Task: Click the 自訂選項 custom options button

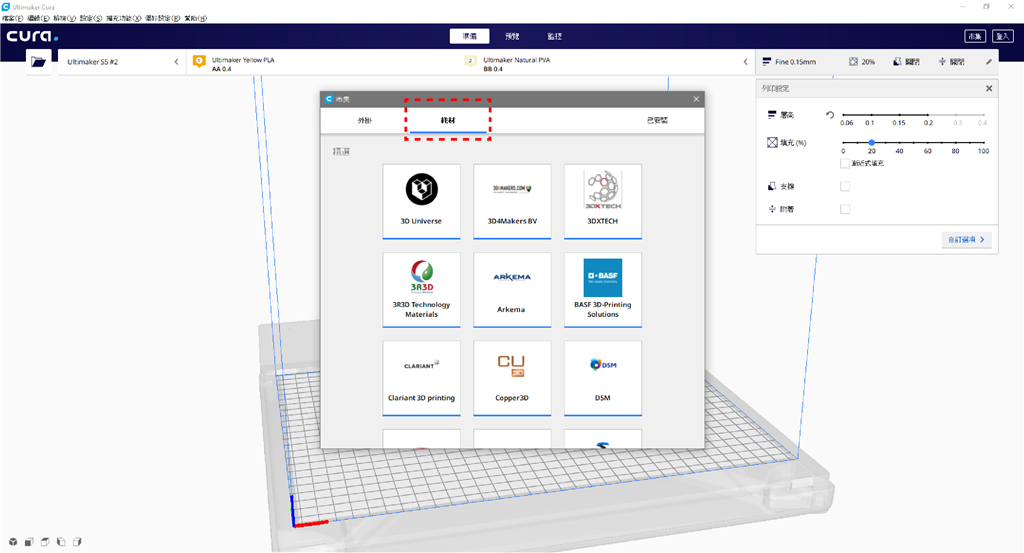Action: point(966,240)
